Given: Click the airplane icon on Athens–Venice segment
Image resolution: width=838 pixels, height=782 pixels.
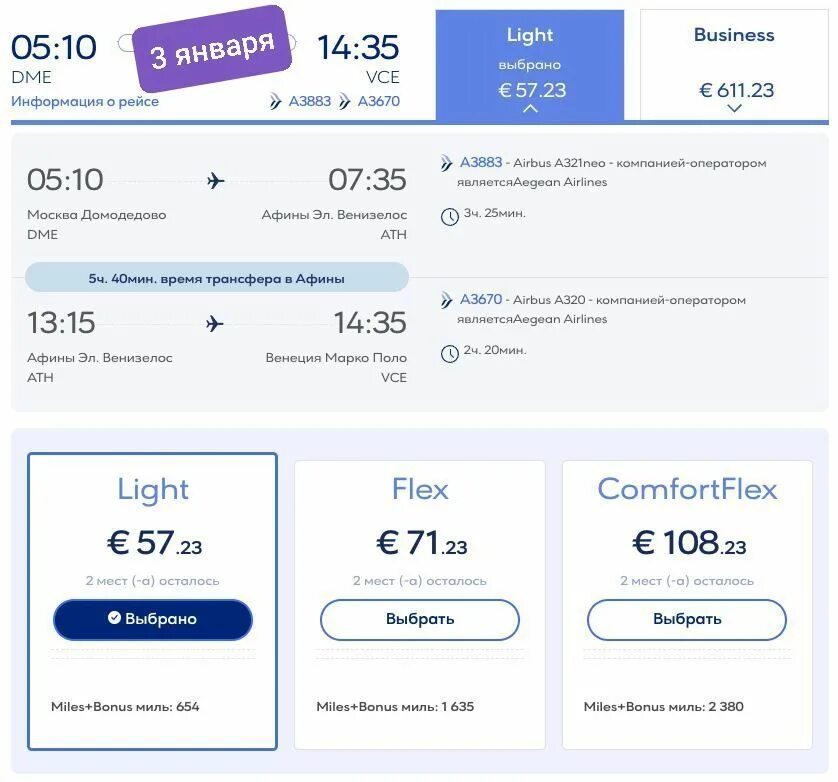Looking at the screenshot, I should click(214, 323).
